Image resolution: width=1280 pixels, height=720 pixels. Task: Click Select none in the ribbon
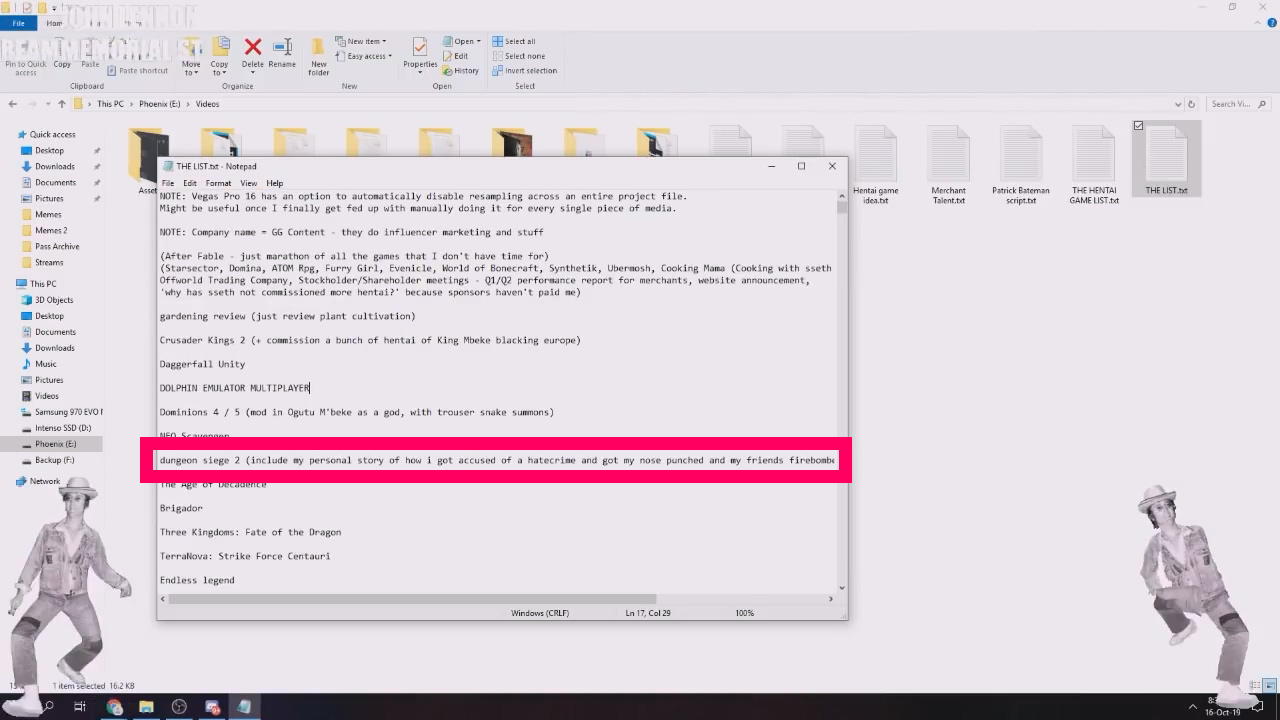coord(519,56)
